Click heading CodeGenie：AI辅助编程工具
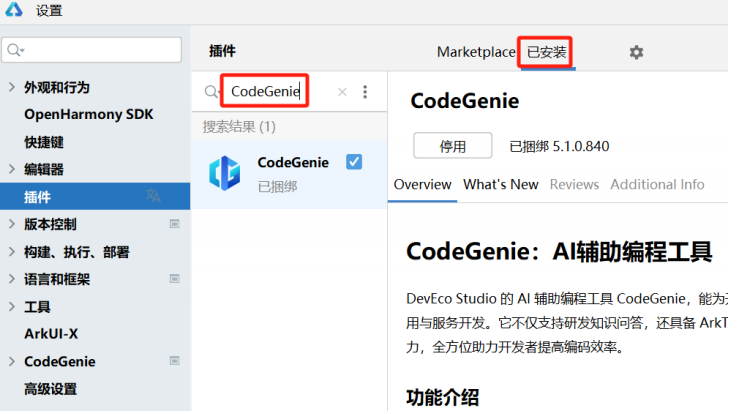Image resolution: width=751 pixels, height=414 pixels. [x=559, y=252]
